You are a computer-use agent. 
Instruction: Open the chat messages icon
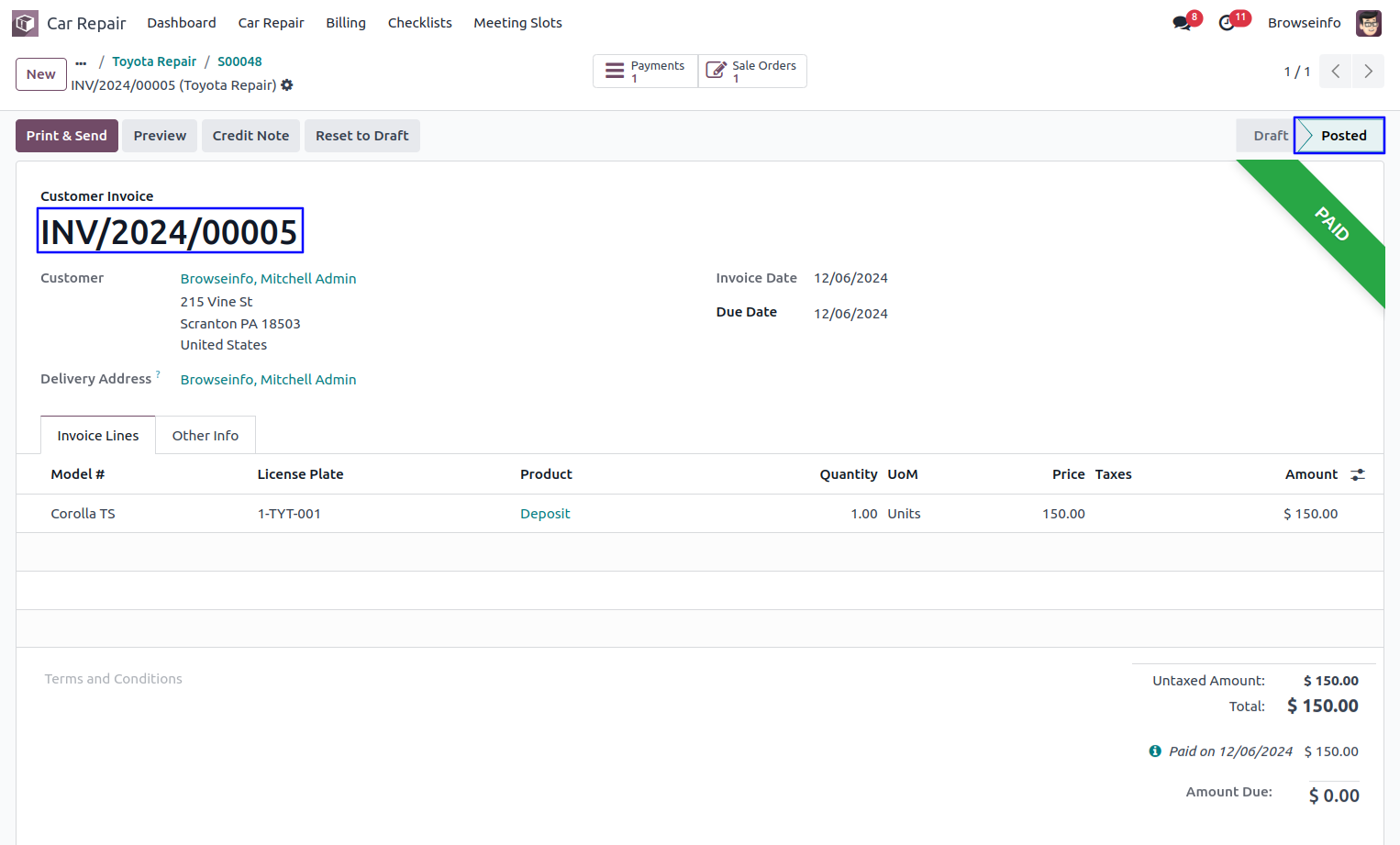[x=1182, y=23]
